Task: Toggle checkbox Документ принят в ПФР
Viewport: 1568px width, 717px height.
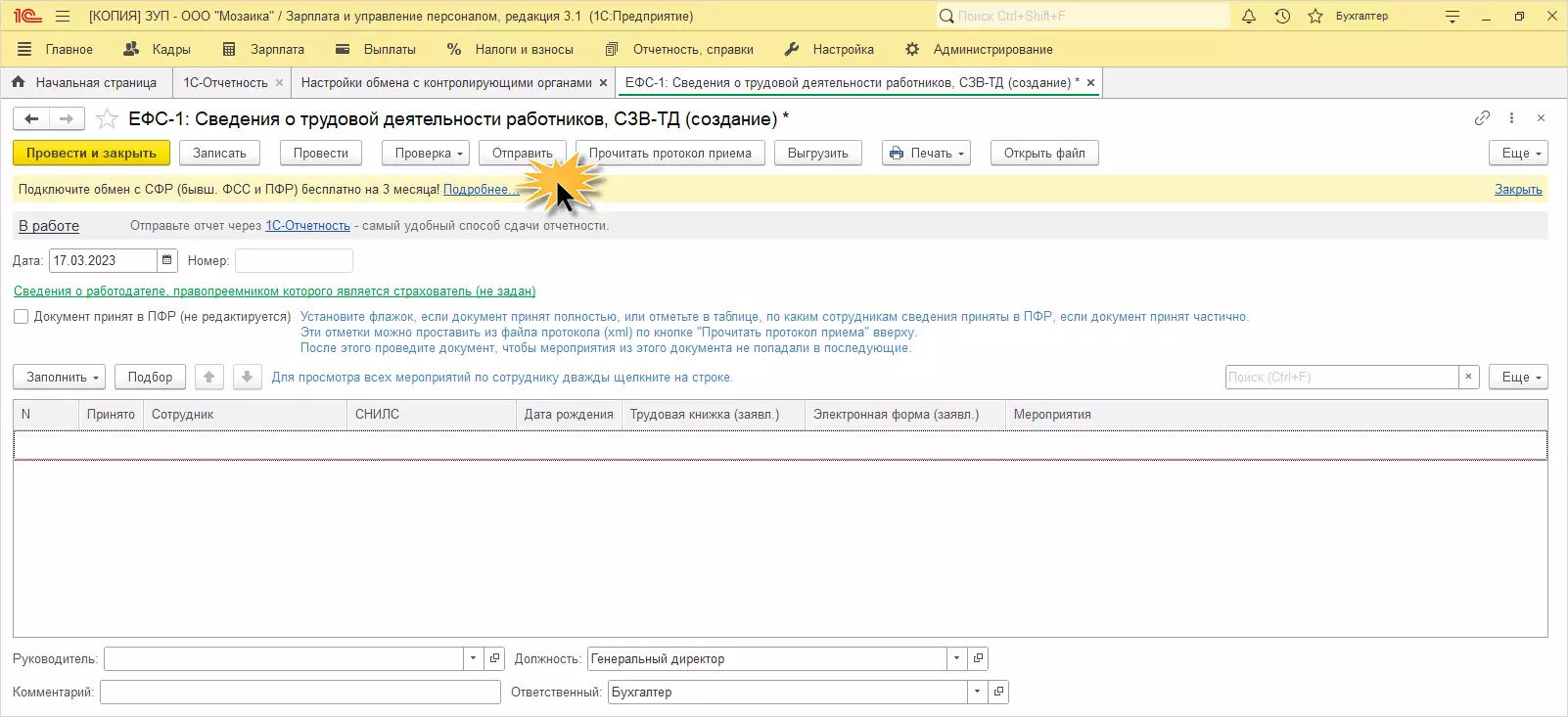Action: (x=21, y=317)
